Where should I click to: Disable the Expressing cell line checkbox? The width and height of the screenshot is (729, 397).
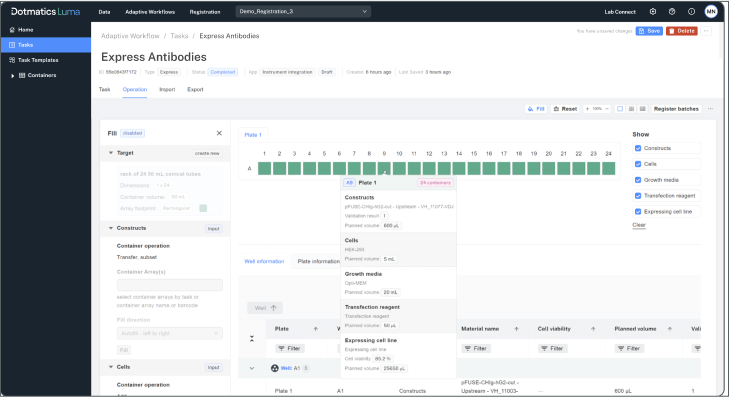[x=638, y=212]
